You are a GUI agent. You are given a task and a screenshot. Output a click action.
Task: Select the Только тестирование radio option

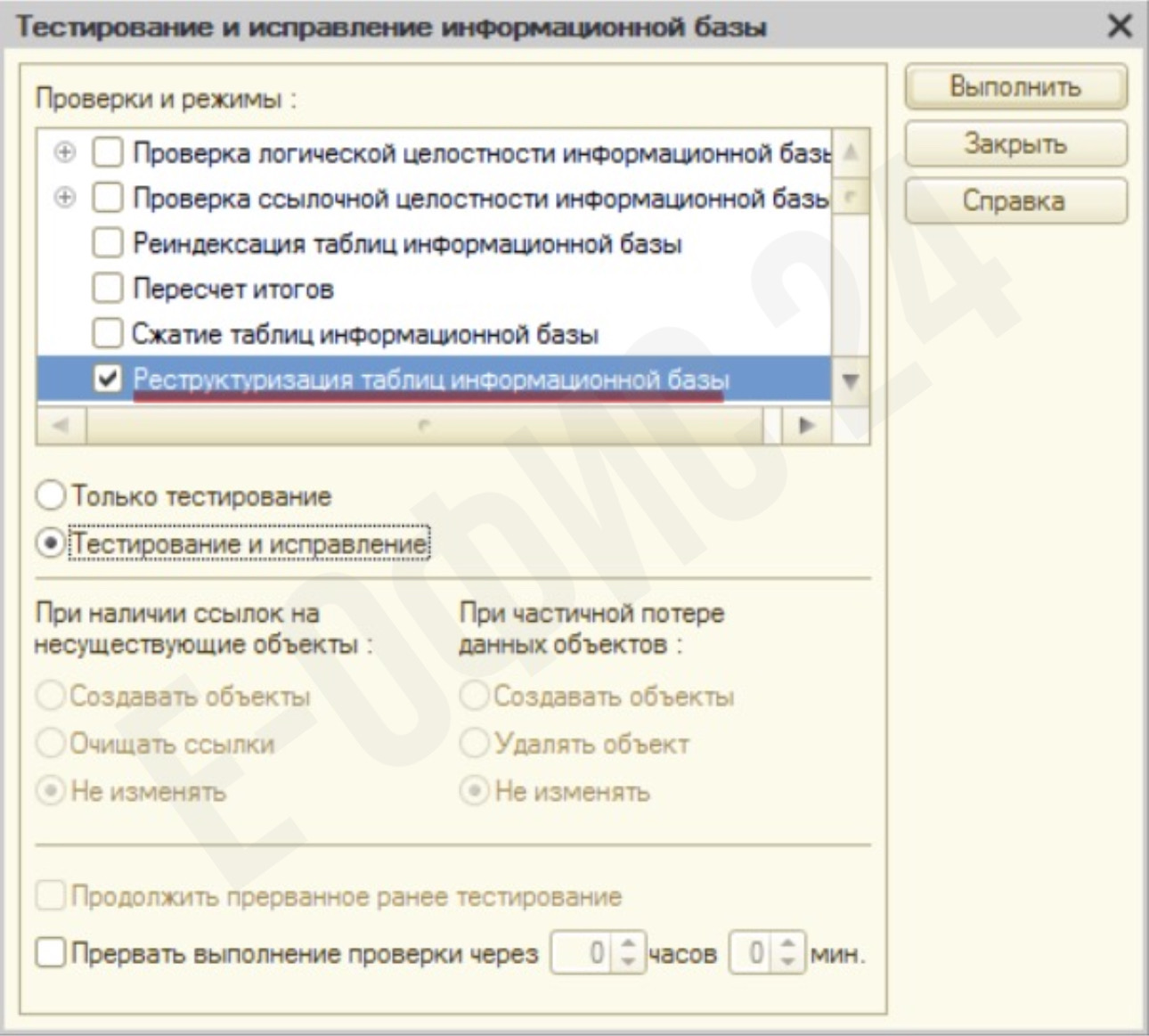(x=51, y=496)
